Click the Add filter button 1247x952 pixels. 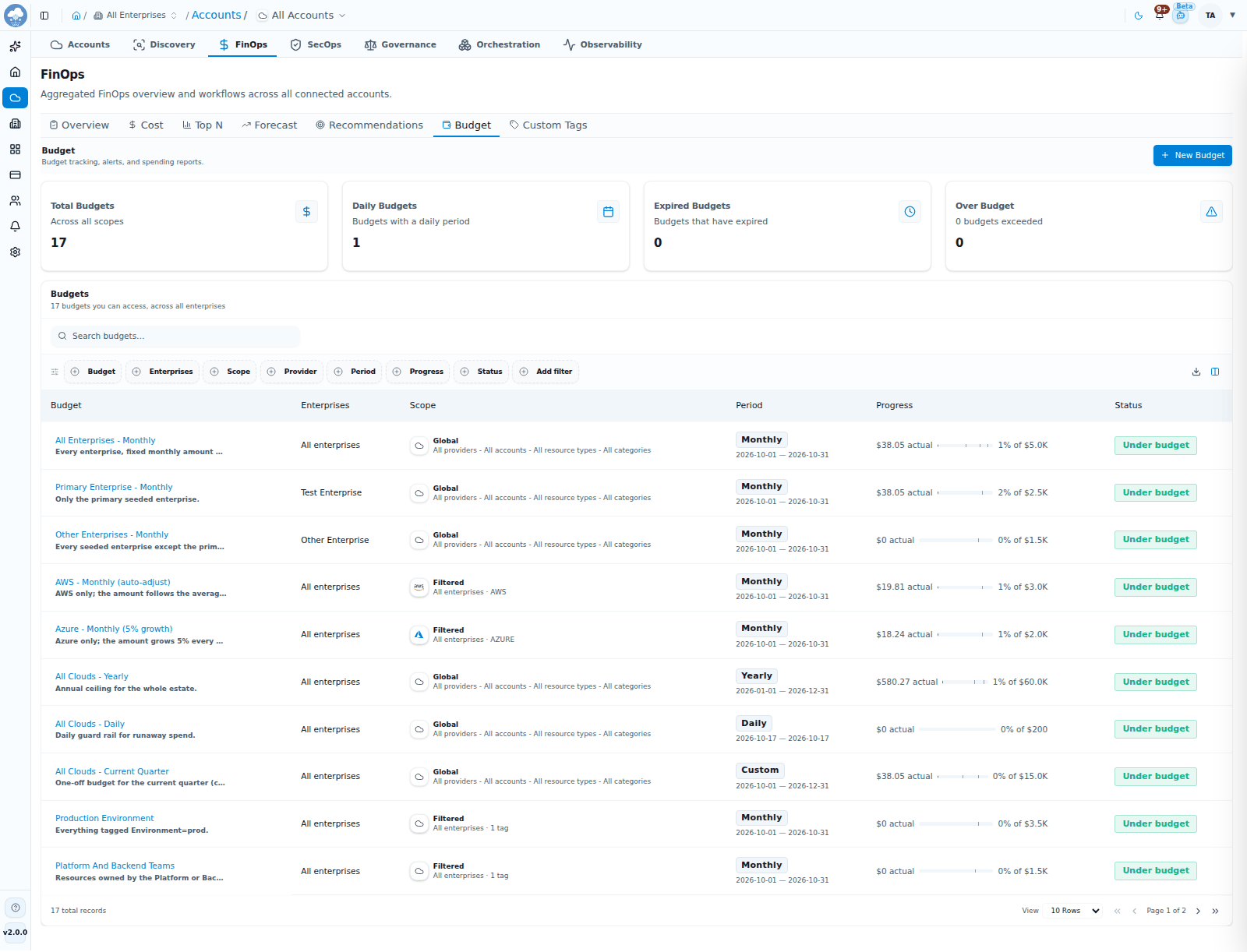point(546,372)
